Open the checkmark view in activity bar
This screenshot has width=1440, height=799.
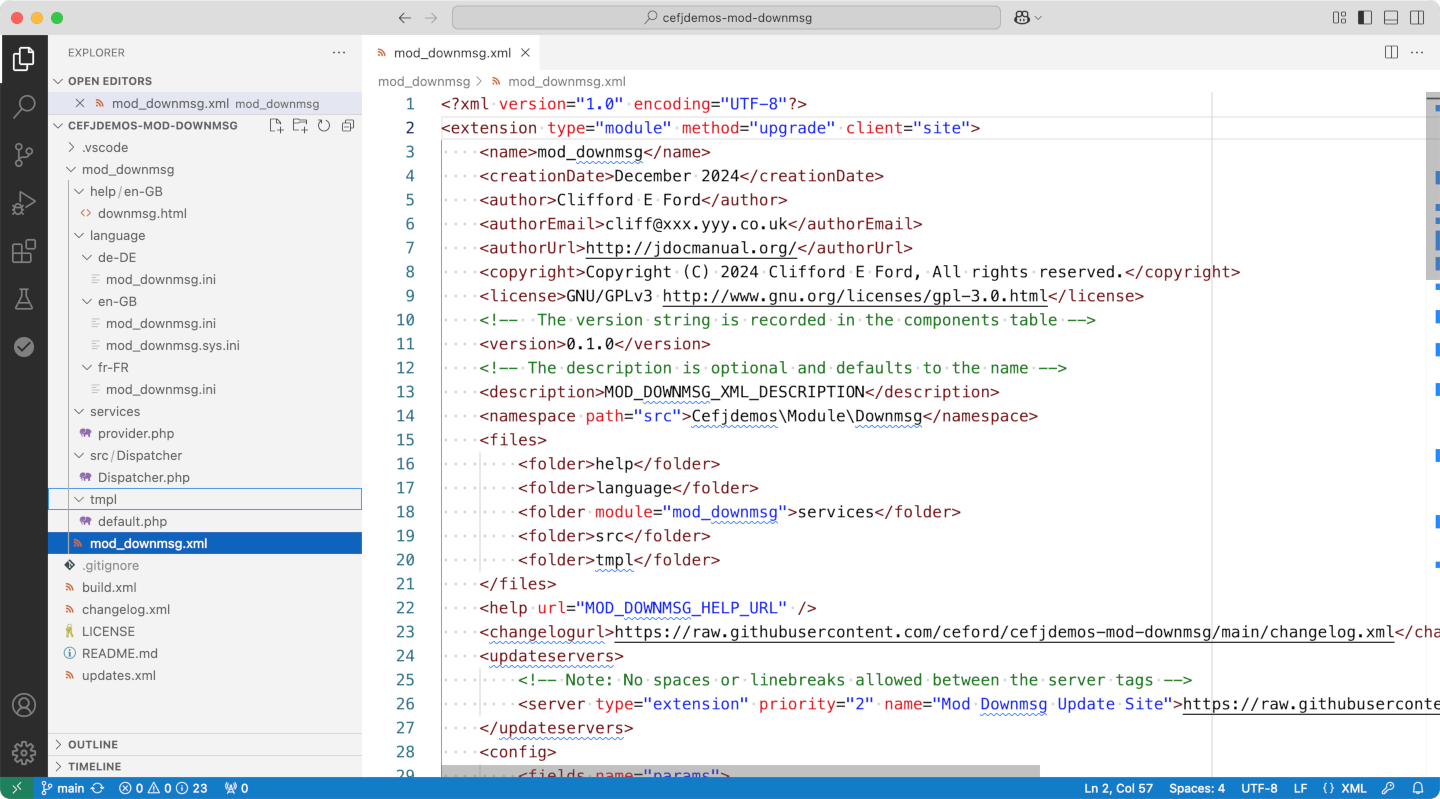pos(24,347)
